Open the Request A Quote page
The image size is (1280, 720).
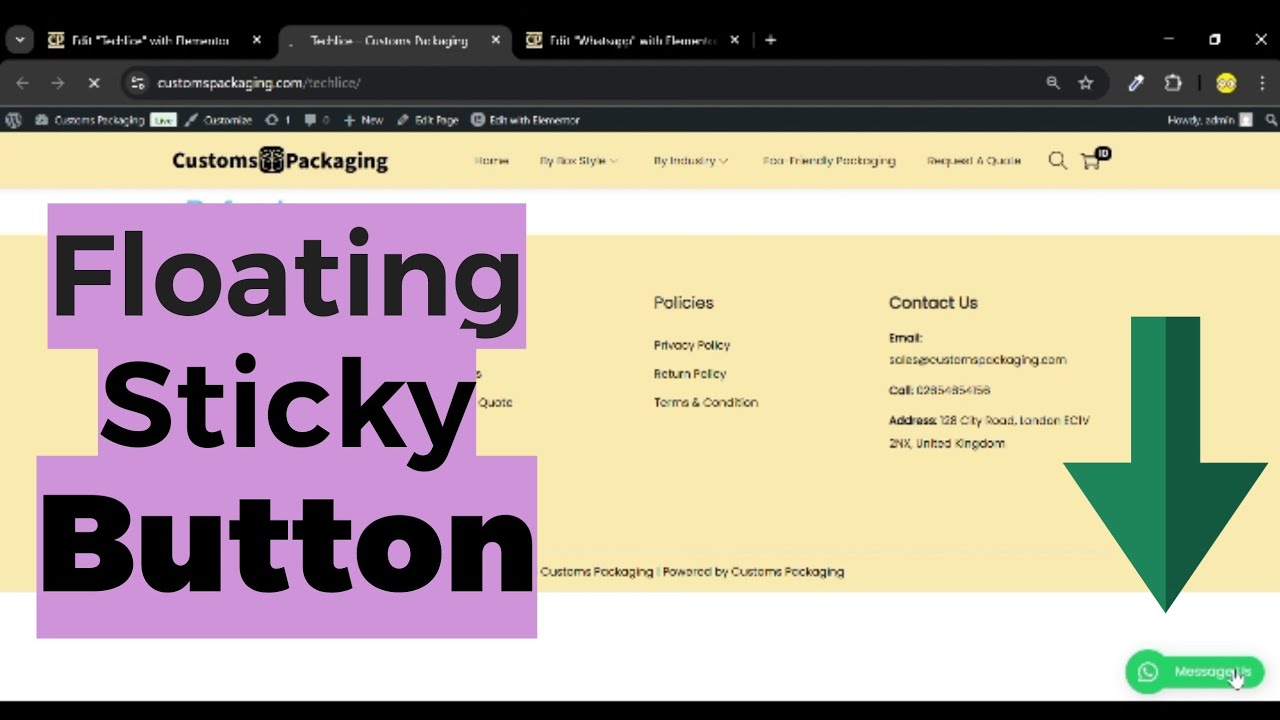[974, 161]
